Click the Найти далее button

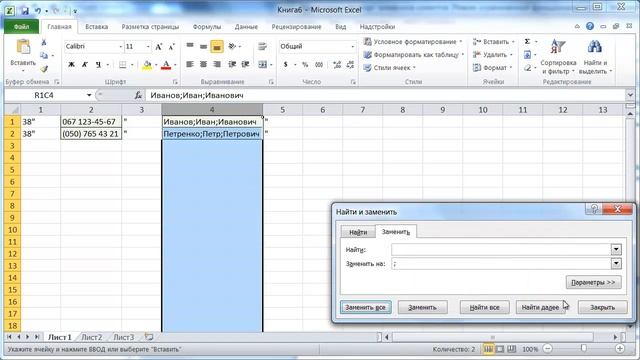tap(540, 307)
